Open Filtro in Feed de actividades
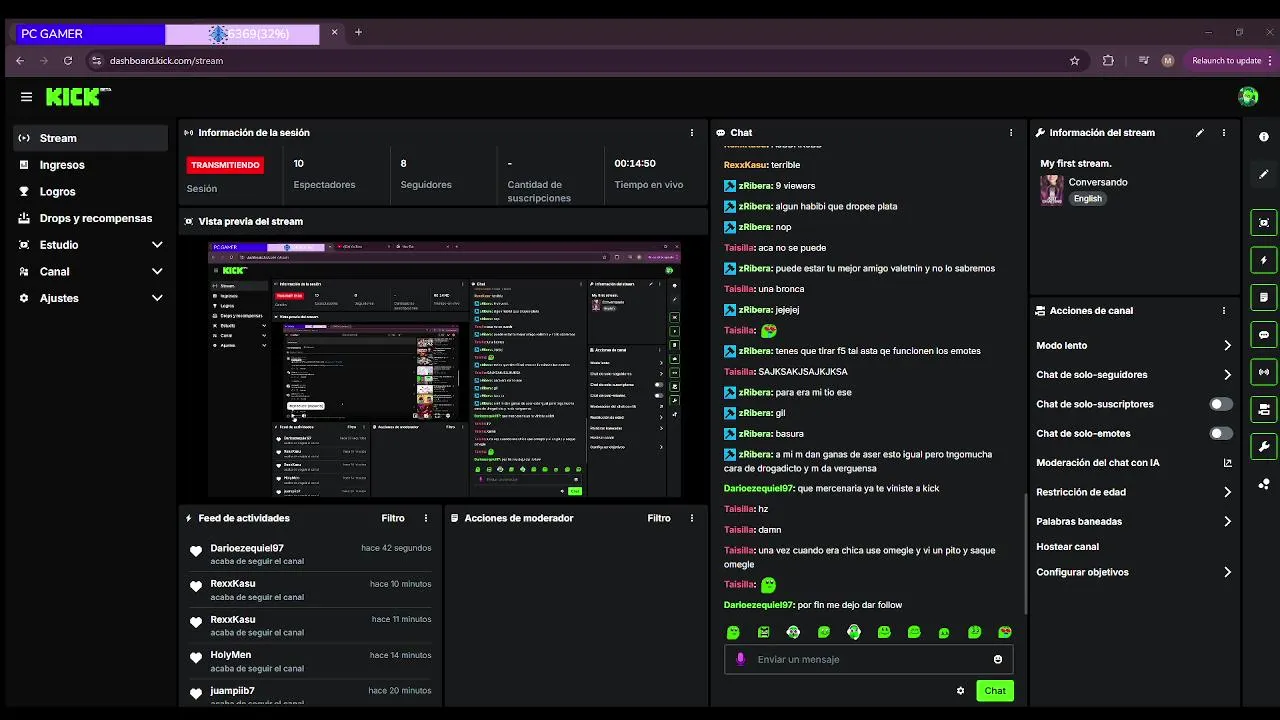 (x=393, y=518)
